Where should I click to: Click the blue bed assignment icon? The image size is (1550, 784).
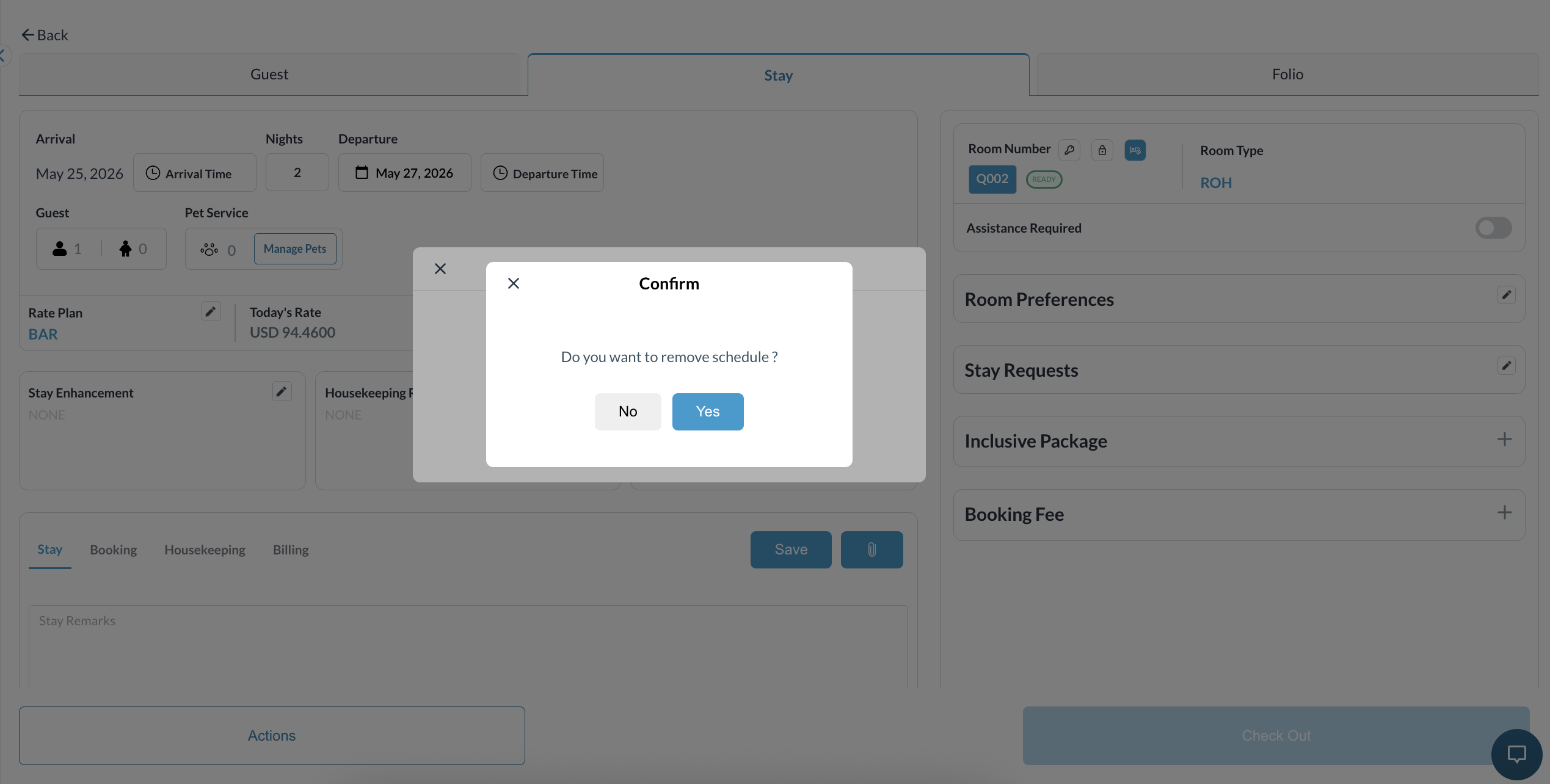click(x=1135, y=150)
